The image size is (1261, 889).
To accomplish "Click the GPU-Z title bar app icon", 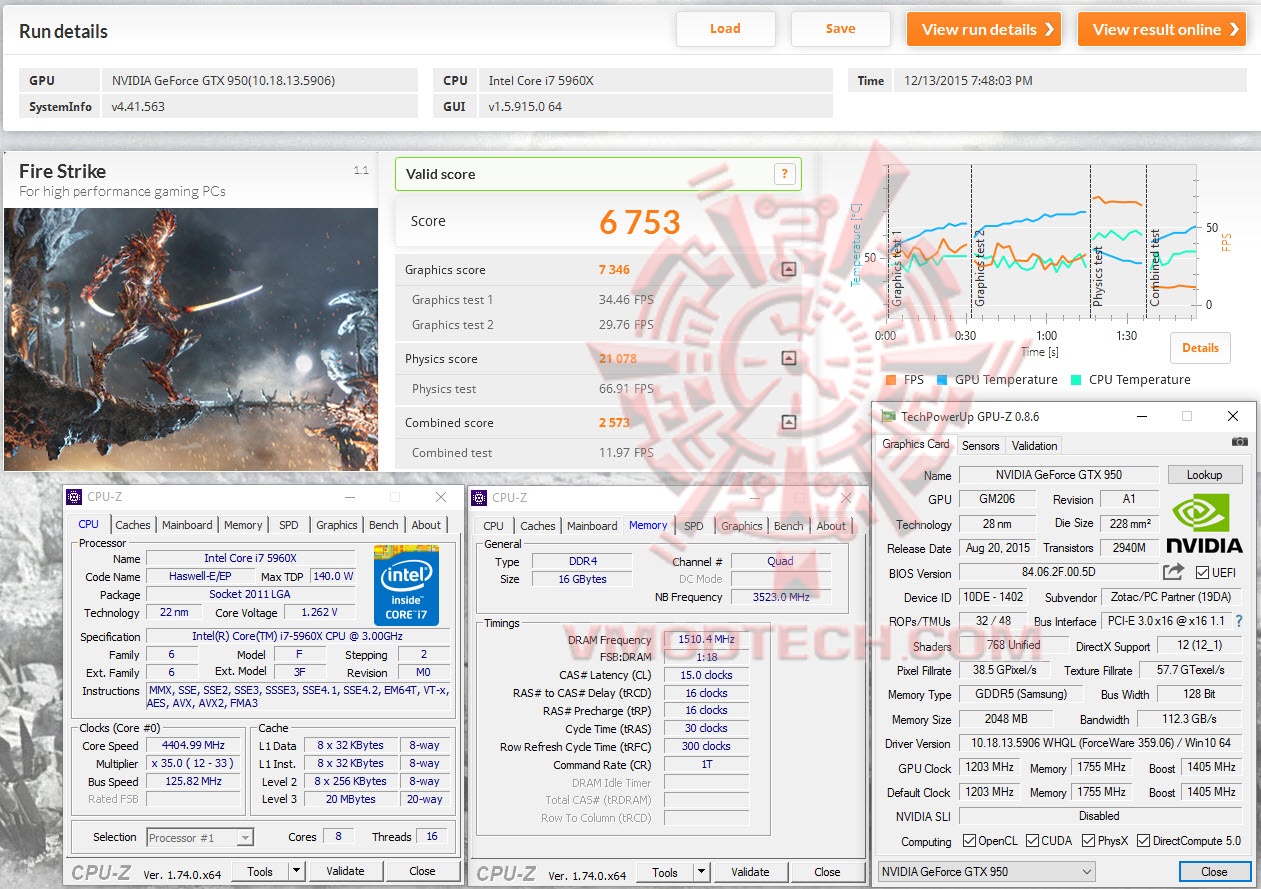I will [888, 416].
